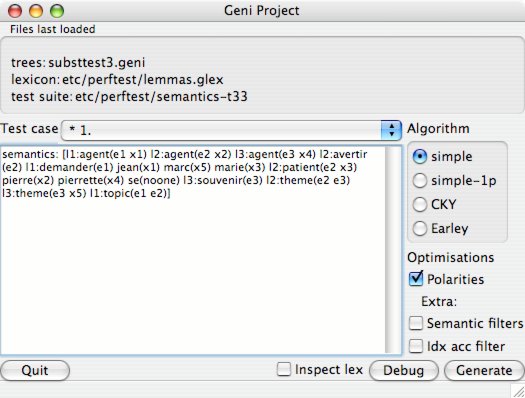The image size is (525, 398).
Task: Click the Generate button
Action: coord(484,370)
